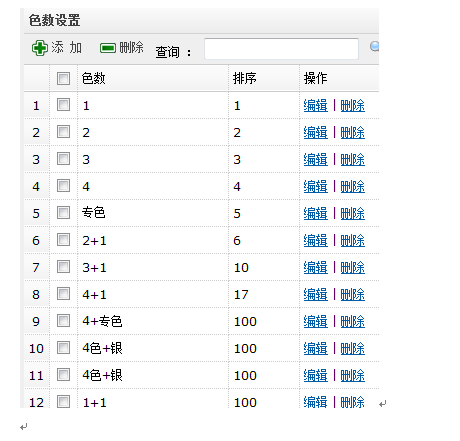The image size is (460, 441).
Task: Click 编辑 for row 10 4色+银
Action: coord(316,348)
